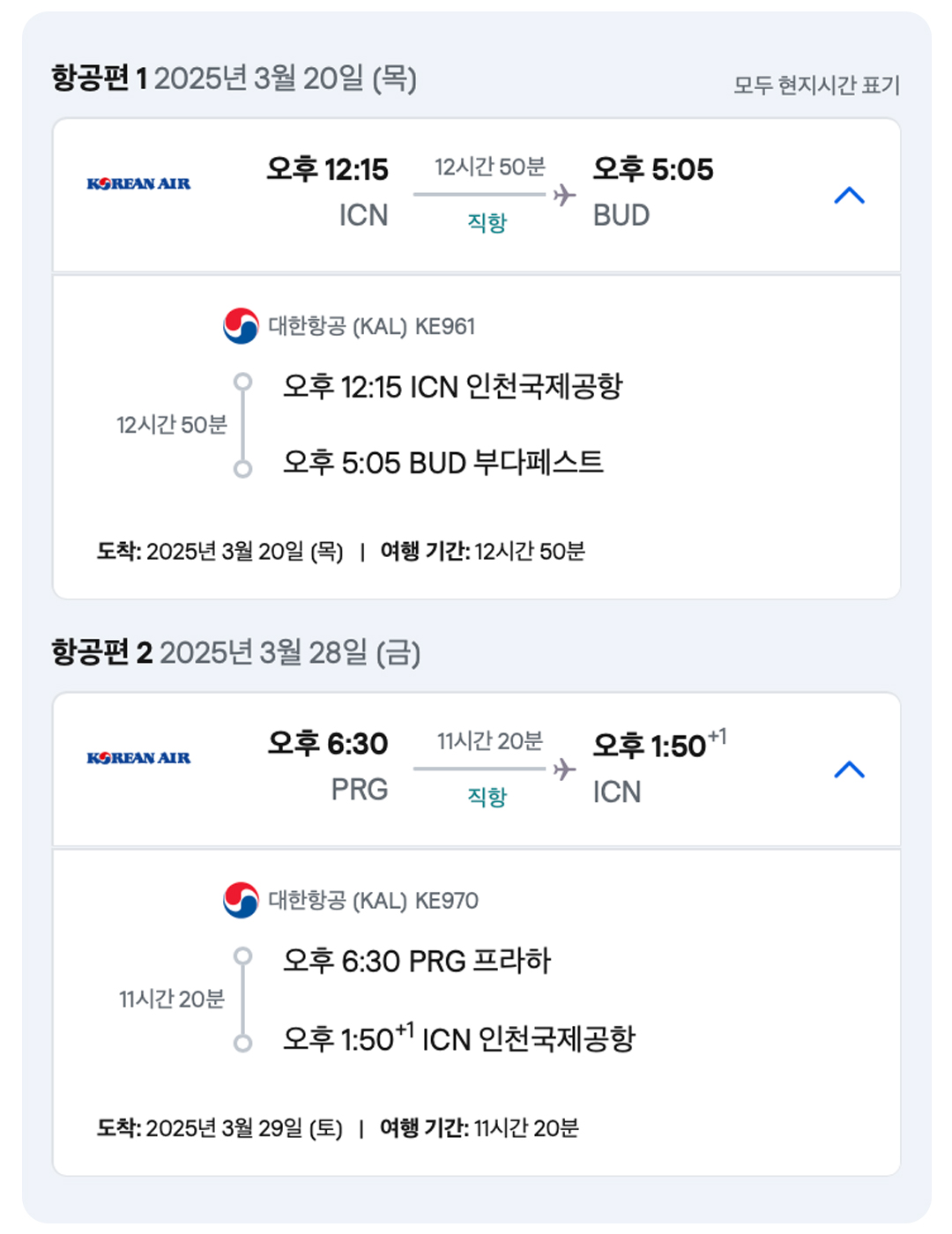Click the Korean Air logo for flight 2

click(138, 757)
